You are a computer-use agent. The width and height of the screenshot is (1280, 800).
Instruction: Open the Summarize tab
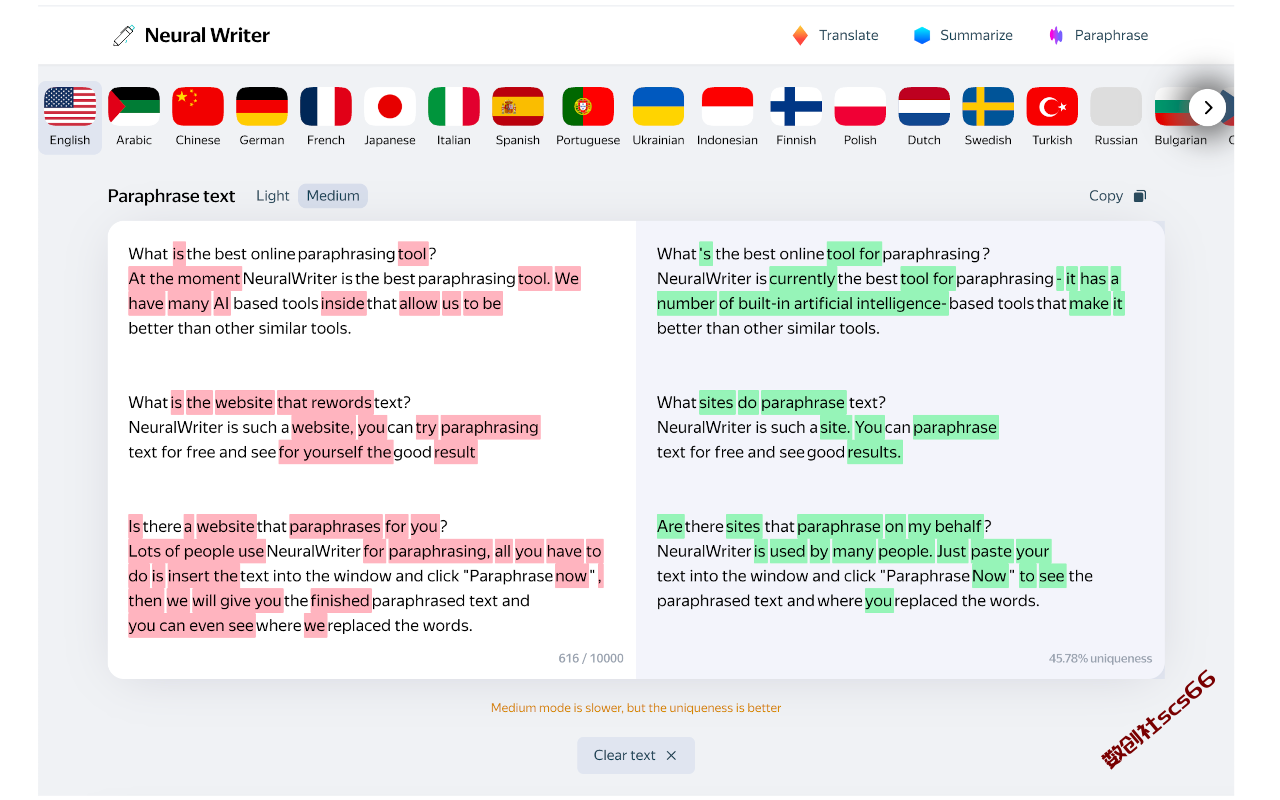pos(963,35)
